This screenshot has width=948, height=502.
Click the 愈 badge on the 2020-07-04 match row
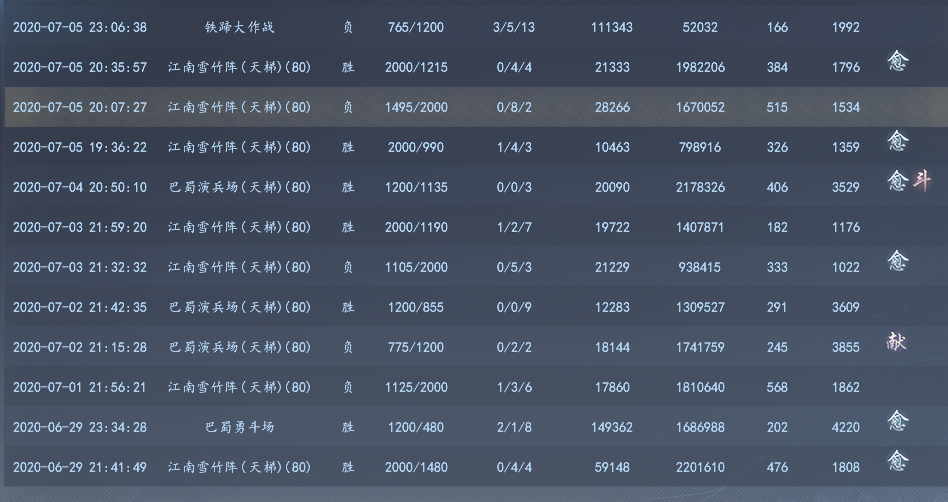point(898,180)
